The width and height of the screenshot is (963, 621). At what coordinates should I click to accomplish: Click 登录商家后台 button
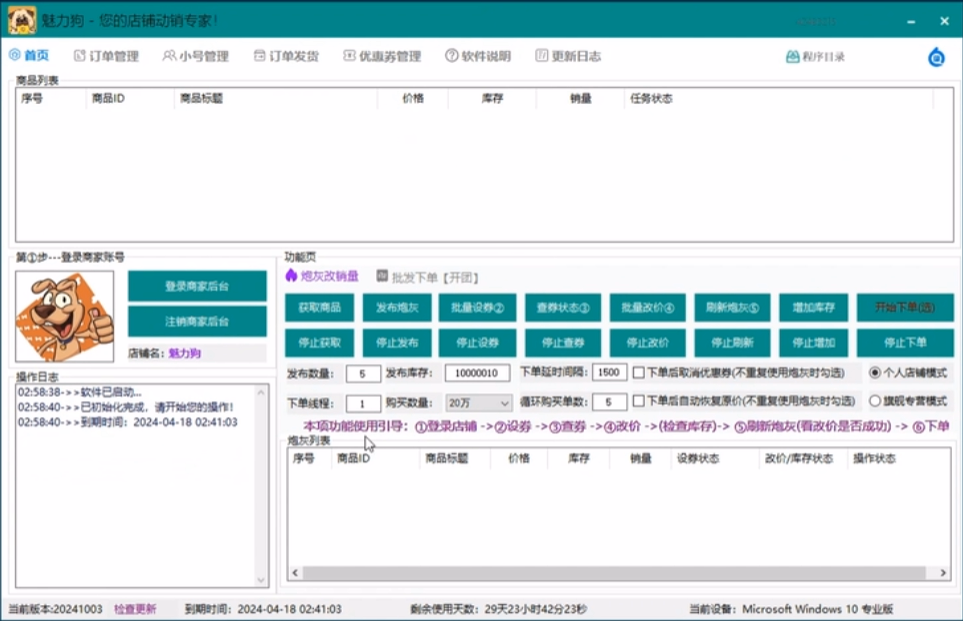point(197,286)
